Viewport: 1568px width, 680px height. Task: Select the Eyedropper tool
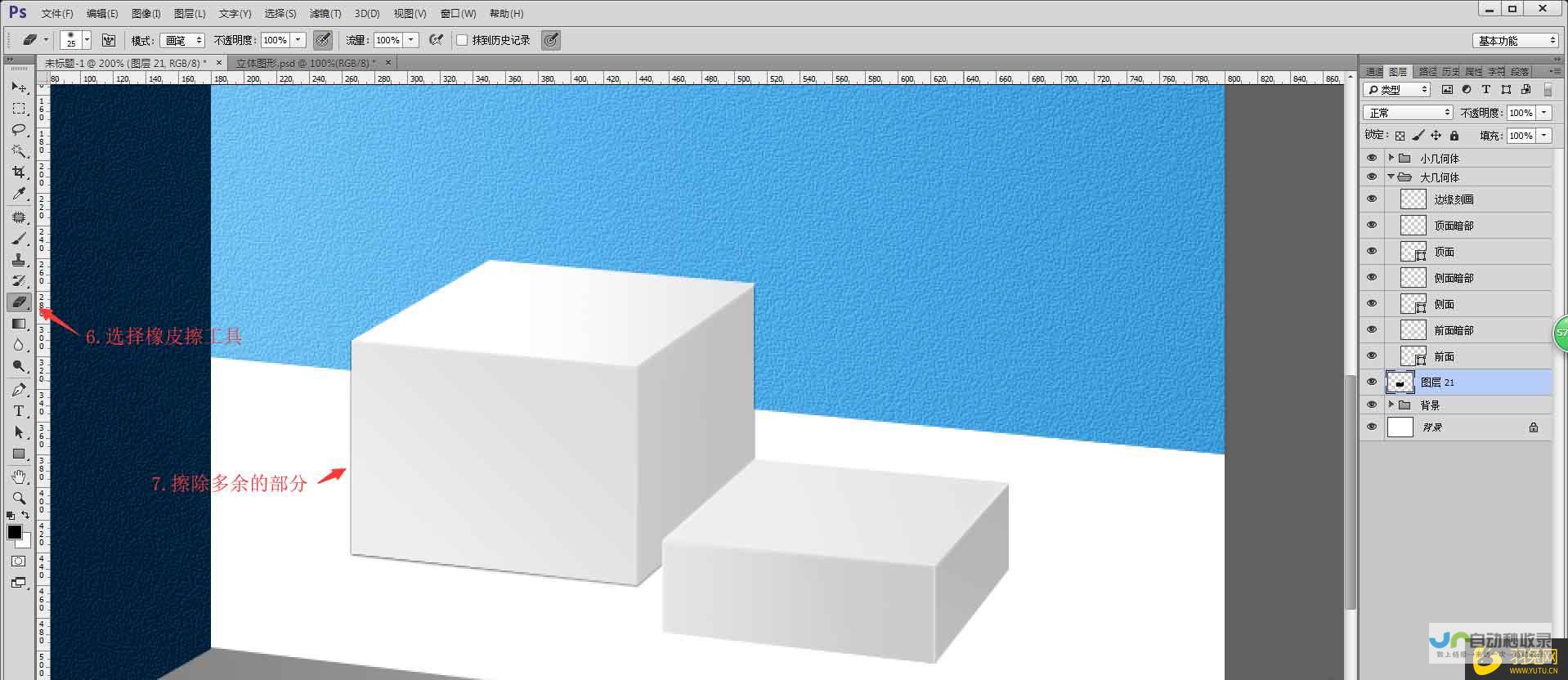[19, 193]
